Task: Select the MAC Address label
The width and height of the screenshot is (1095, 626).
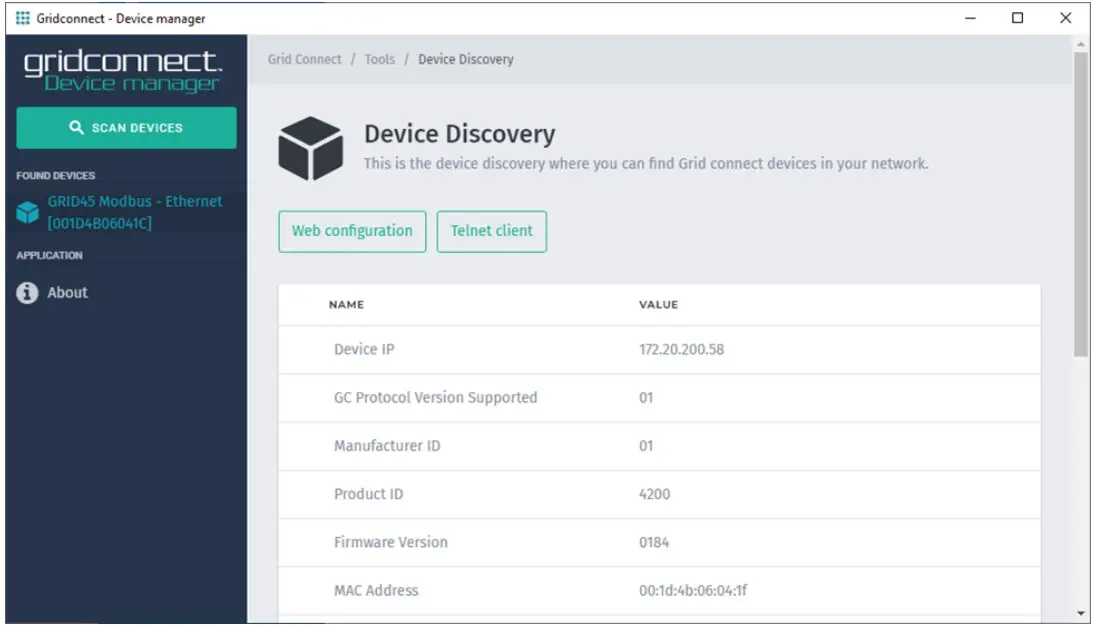Action: [376, 590]
